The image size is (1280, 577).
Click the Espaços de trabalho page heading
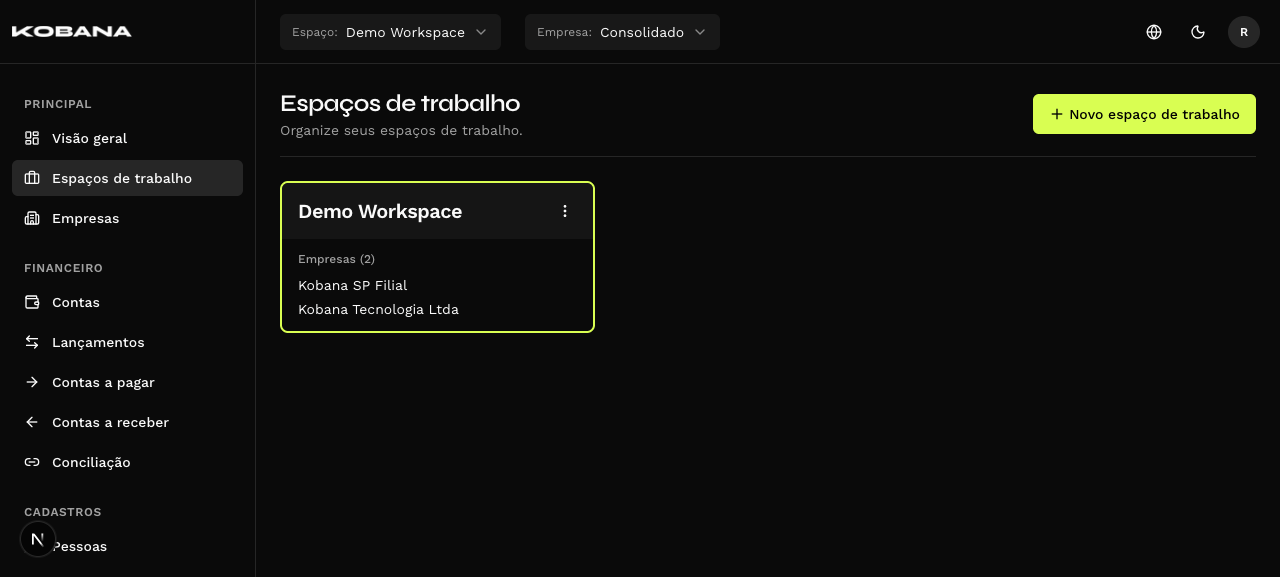(400, 103)
